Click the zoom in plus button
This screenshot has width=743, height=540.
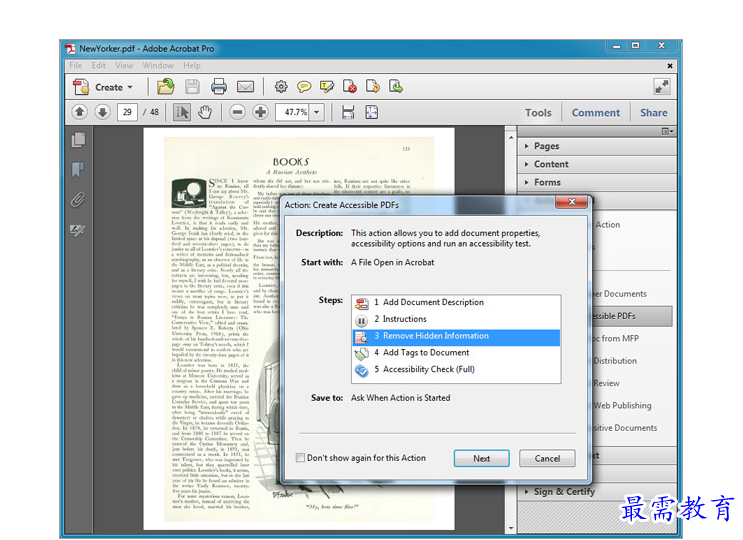click(260, 112)
